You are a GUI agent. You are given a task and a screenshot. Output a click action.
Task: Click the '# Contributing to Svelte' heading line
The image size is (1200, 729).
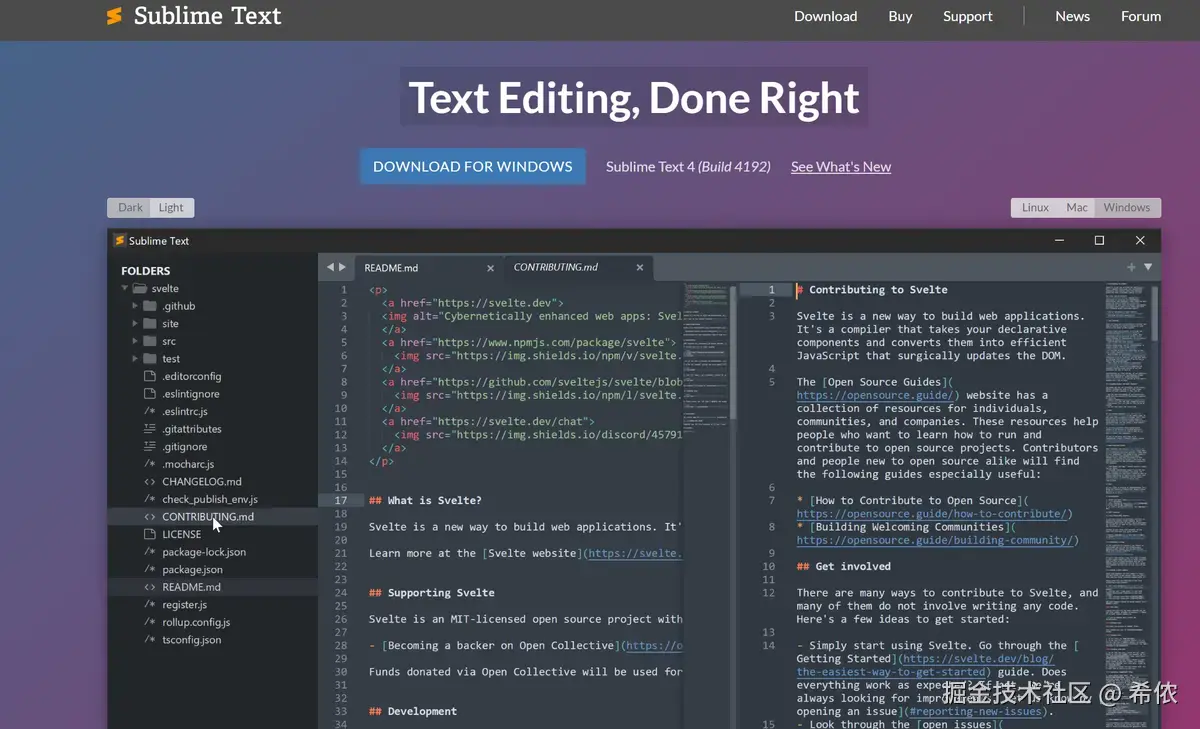872,290
